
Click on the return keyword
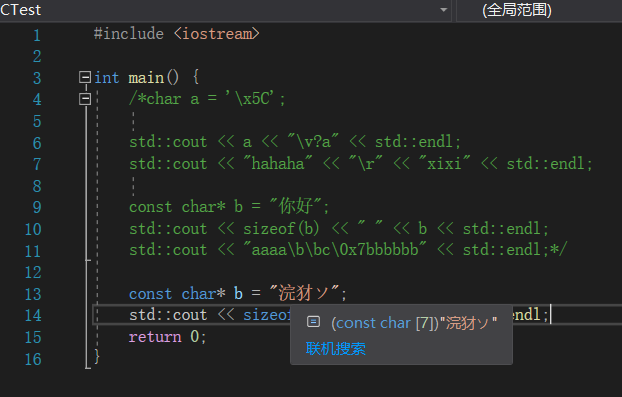(x=155, y=337)
